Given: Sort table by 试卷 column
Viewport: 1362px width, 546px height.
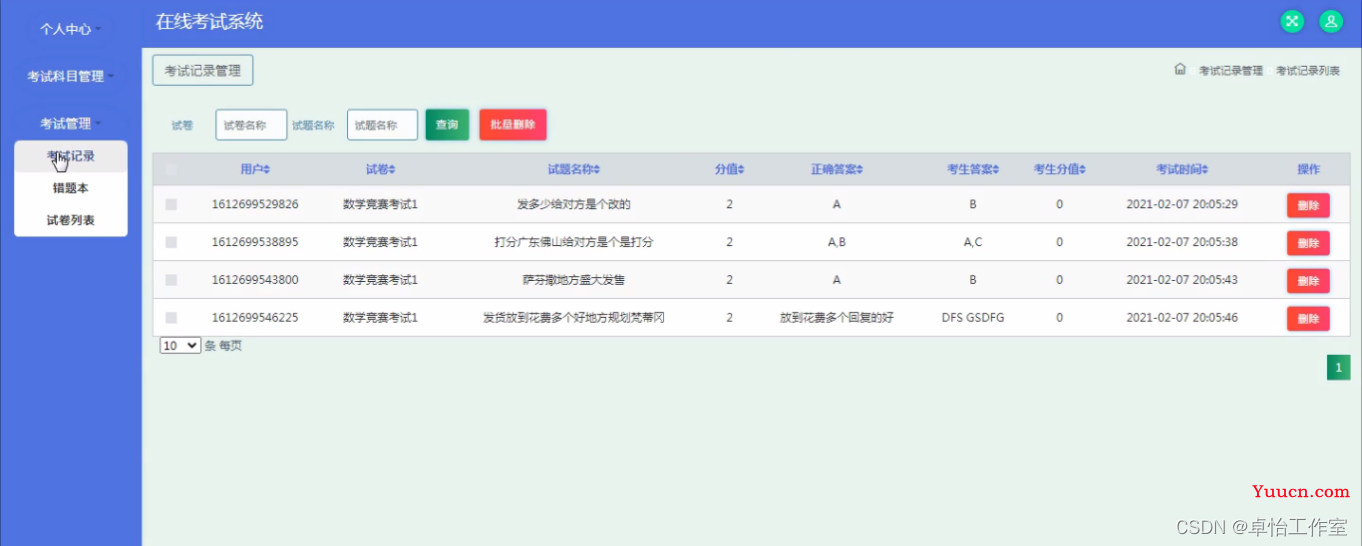Looking at the screenshot, I should coord(380,170).
